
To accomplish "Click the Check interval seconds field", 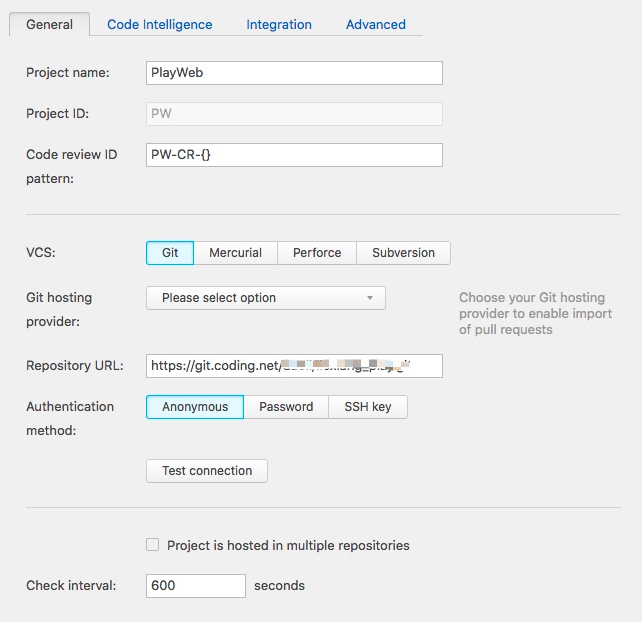I will [196, 585].
